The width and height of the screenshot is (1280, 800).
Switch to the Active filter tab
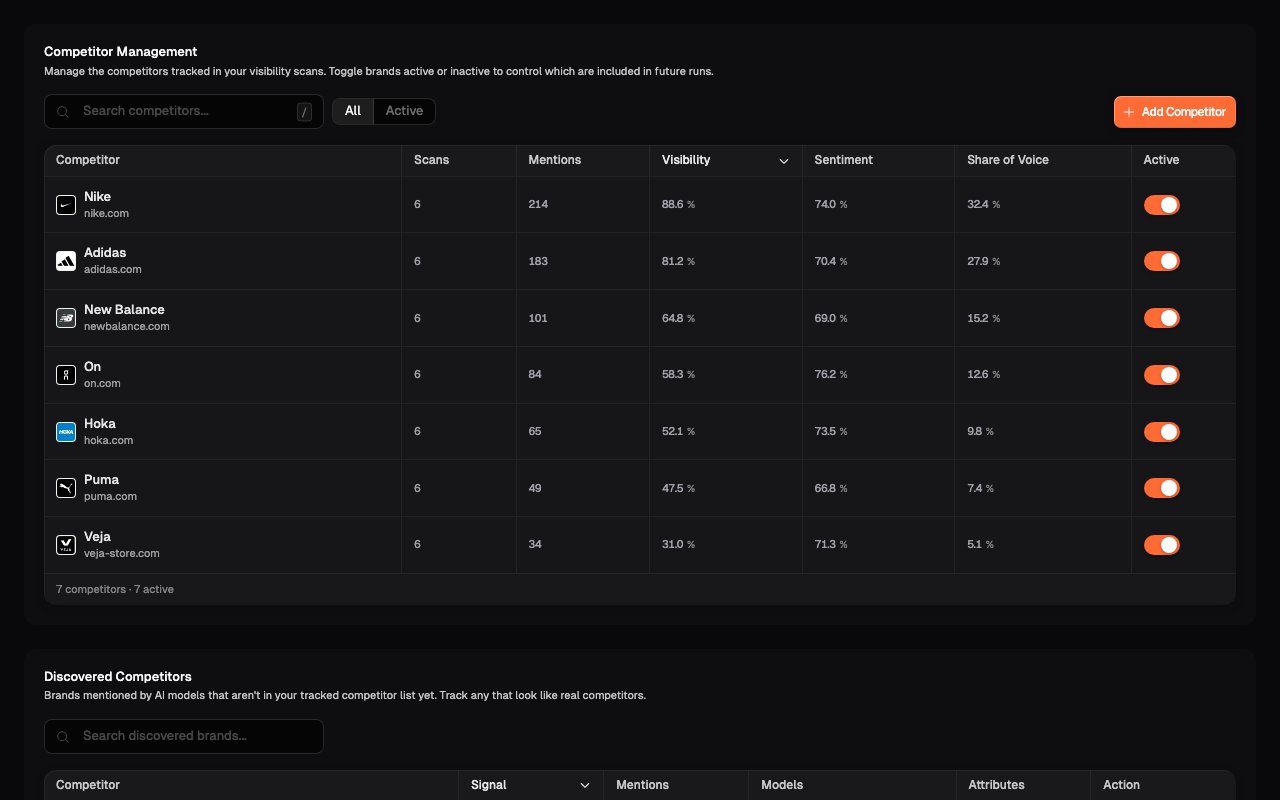coord(404,111)
